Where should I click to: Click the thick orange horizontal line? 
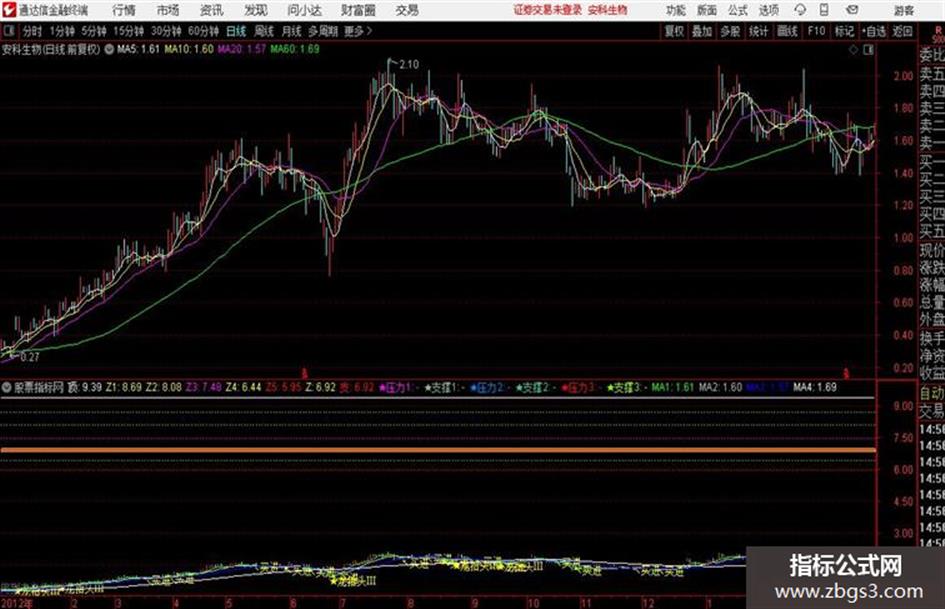438,450
